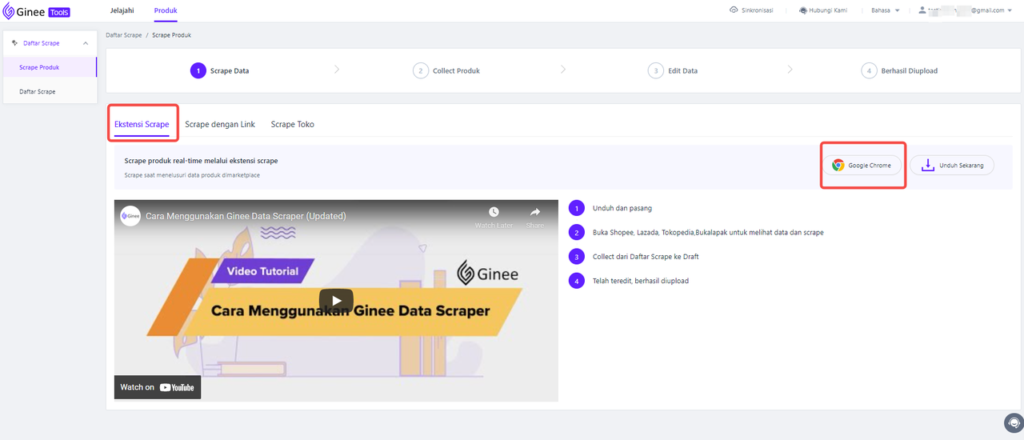Click the Ginee Tools logo
The width and height of the screenshot is (1024, 440).
(37, 11)
